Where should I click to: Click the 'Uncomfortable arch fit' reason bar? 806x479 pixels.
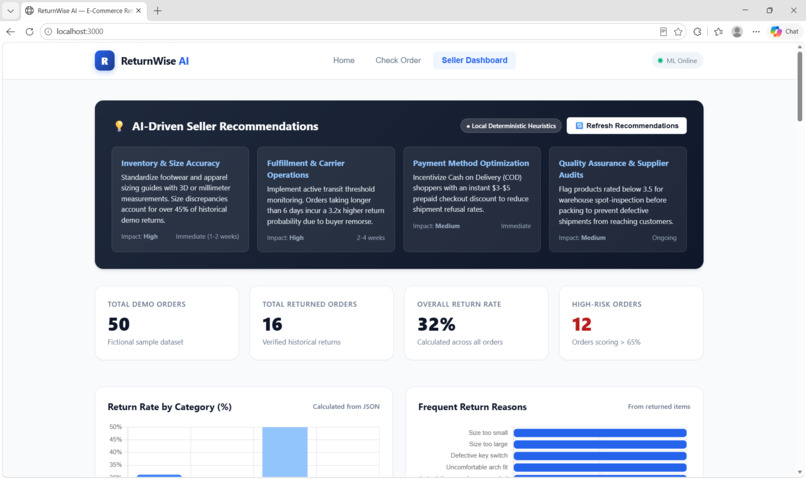(600, 467)
